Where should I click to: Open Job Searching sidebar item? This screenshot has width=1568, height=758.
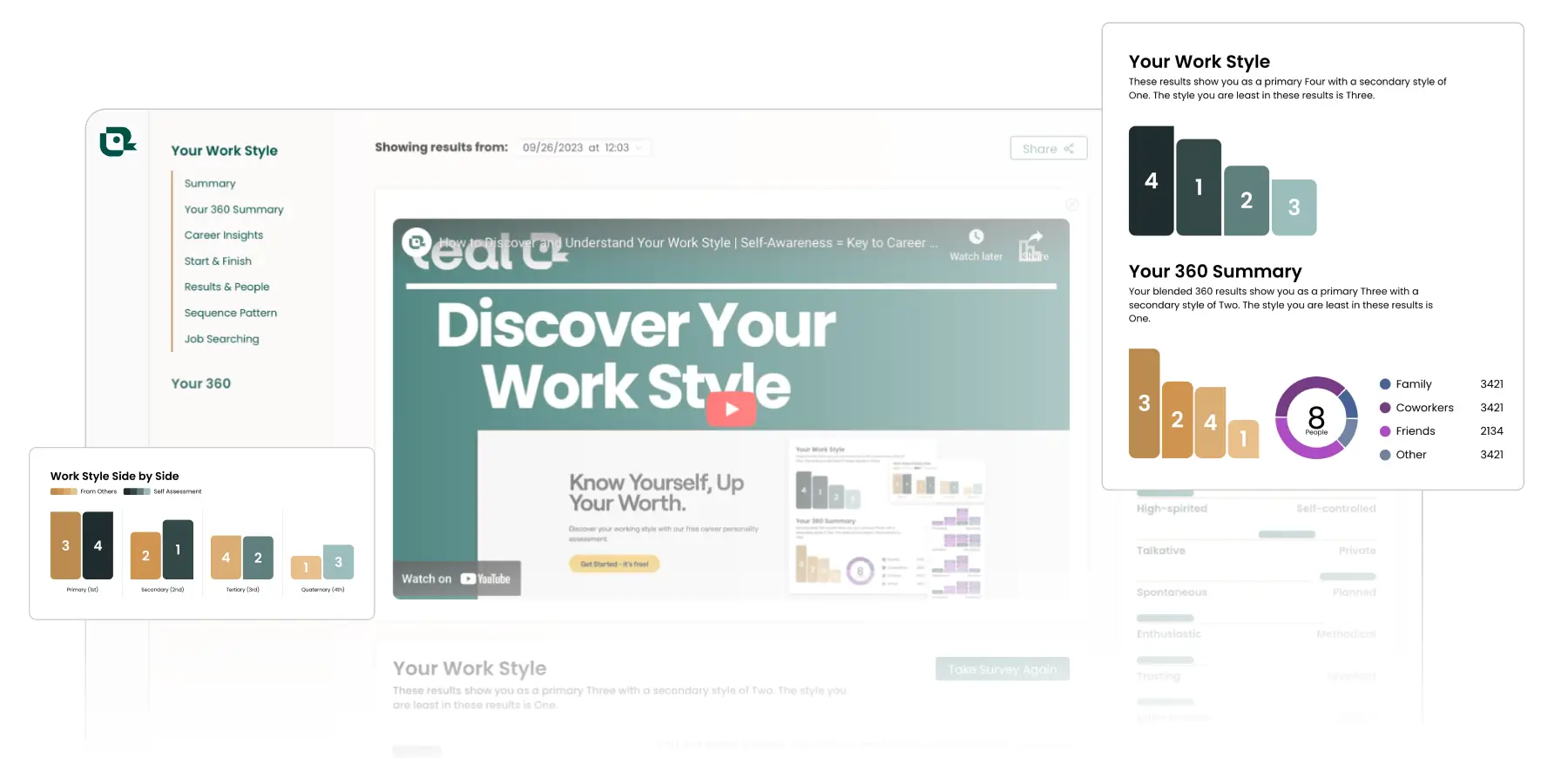tap(221, 339)
